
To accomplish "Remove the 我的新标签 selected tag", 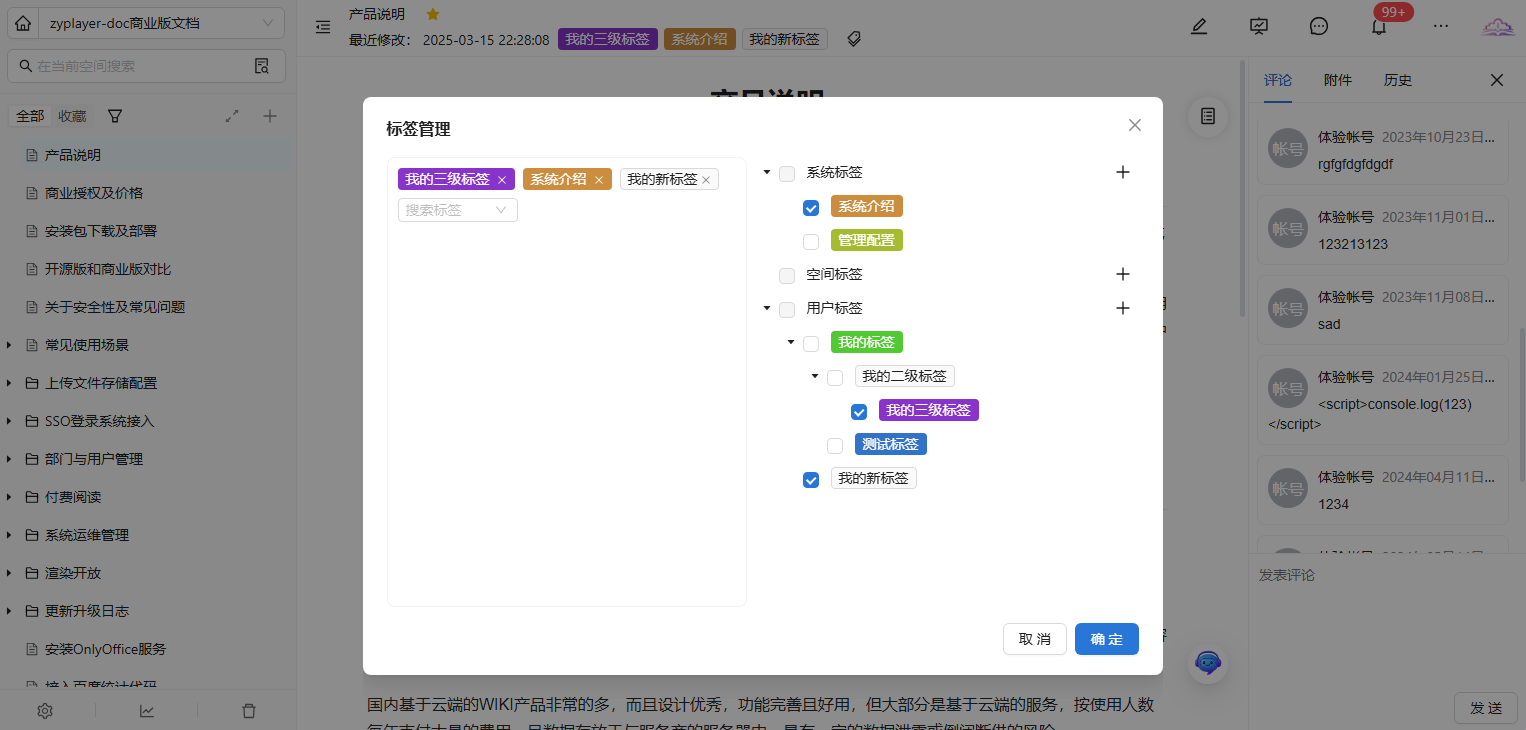I will (706, 180).
